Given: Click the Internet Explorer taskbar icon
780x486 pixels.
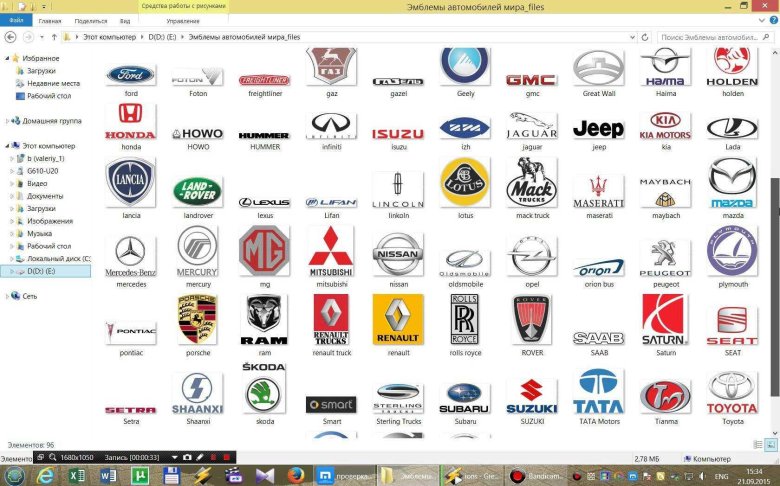Looking at the screenshot, I should coord(46,475).
